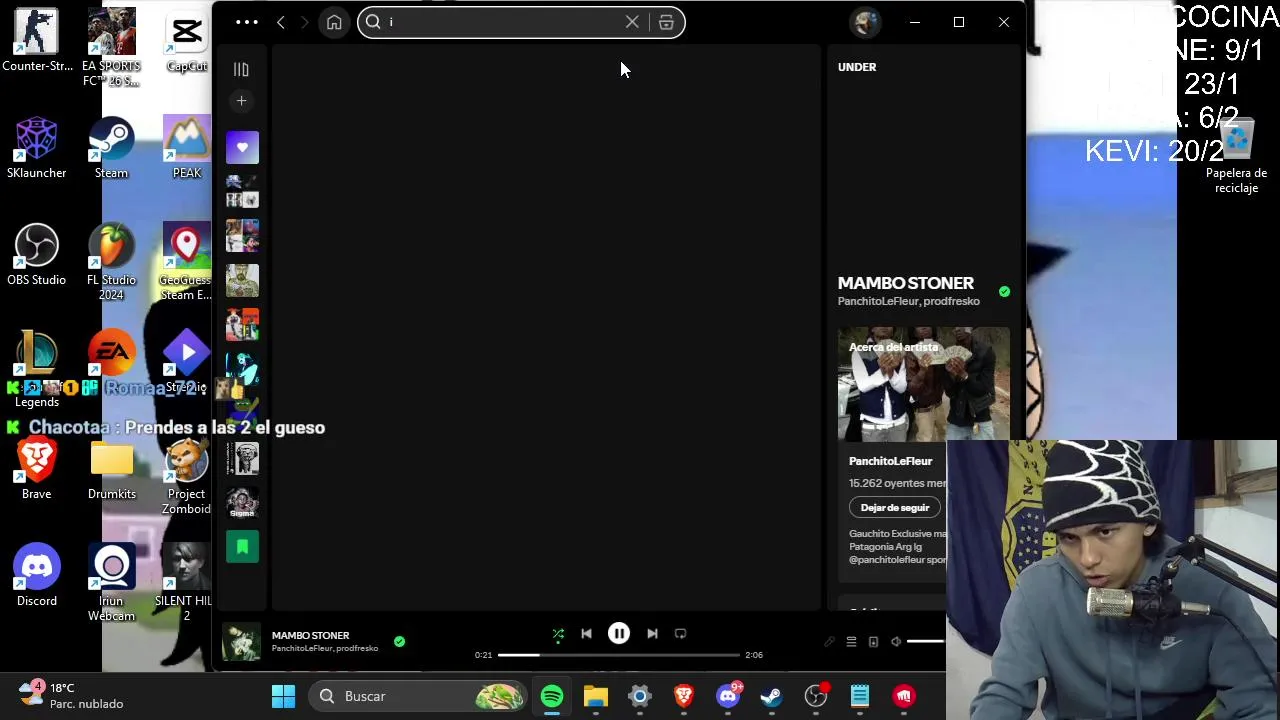Toggle the lyrics microphone icon
This screenshot has width=1280, height=720.
click(829, 642)
